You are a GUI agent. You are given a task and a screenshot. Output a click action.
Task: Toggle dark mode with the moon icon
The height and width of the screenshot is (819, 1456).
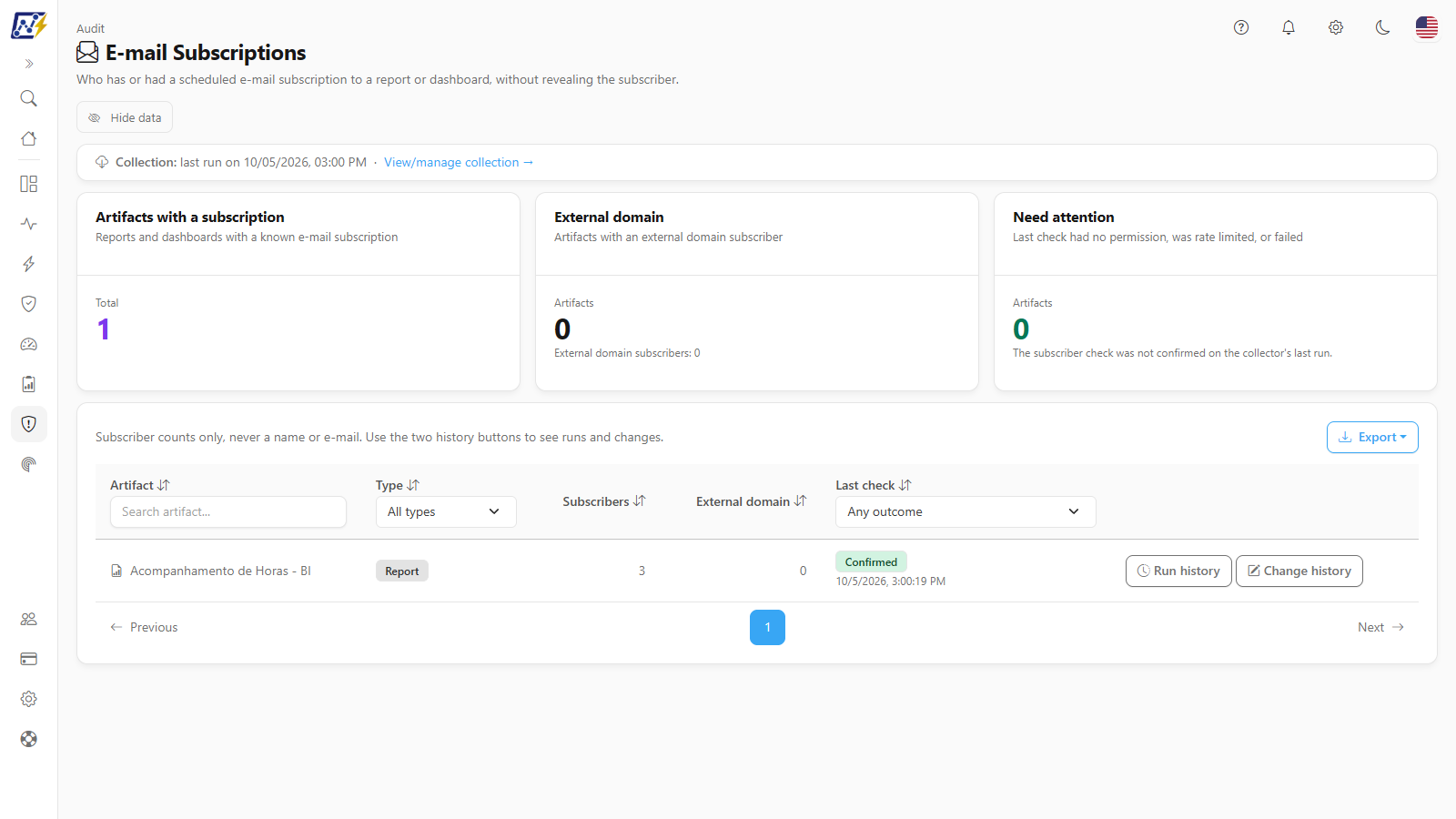coord(1383,27)
